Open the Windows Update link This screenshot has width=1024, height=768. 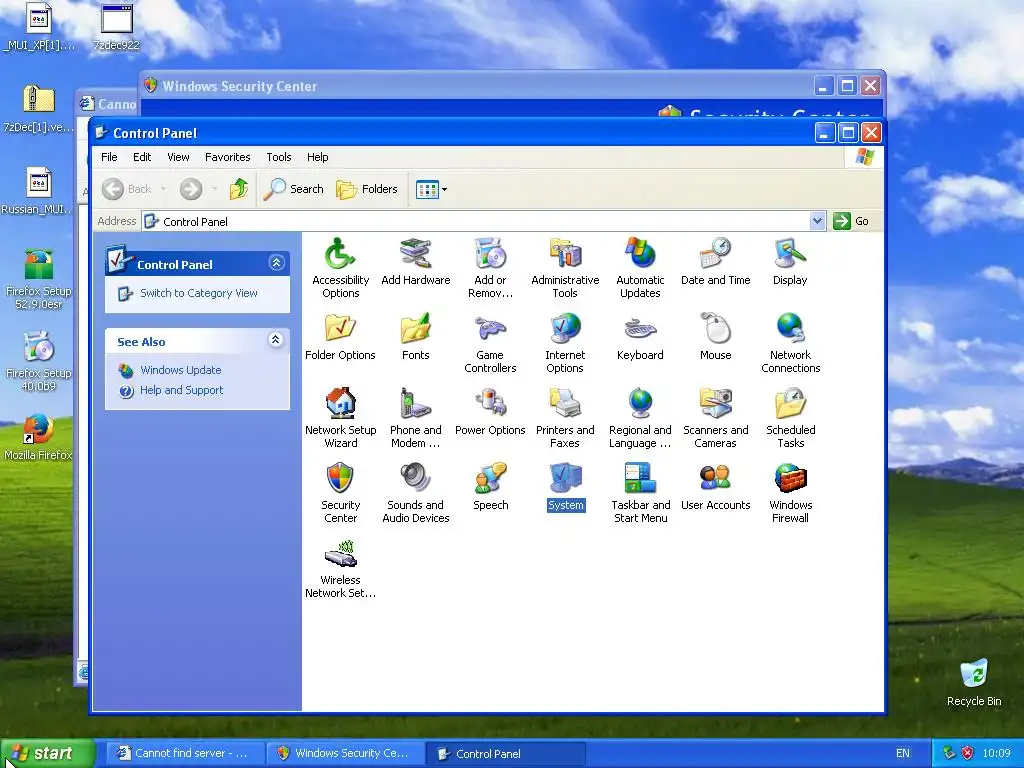pos(180,370)
